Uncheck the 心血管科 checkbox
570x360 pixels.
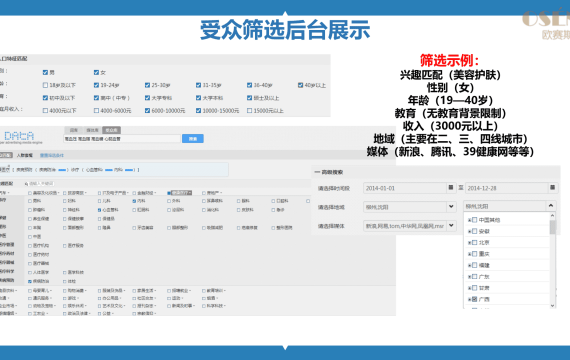[100, 210]
